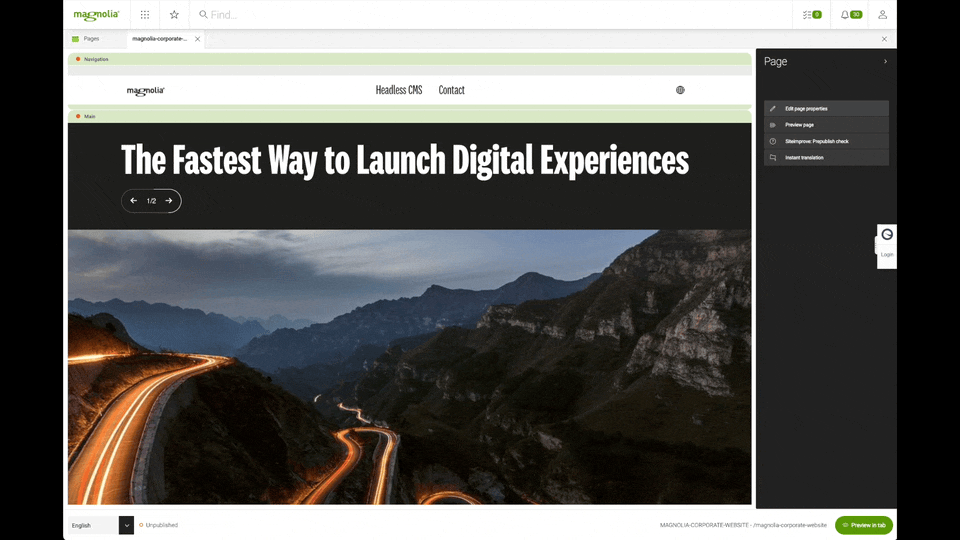
Task: Click the Headless CMS navigation link
Action: pos(399,90)
